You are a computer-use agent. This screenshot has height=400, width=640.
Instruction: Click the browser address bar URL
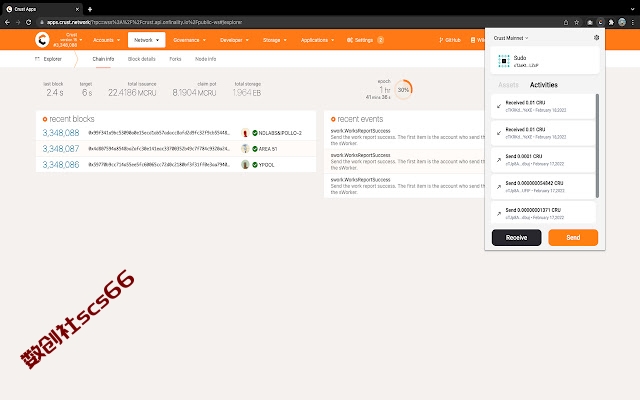pyautogui.click(x=144, y=22)
